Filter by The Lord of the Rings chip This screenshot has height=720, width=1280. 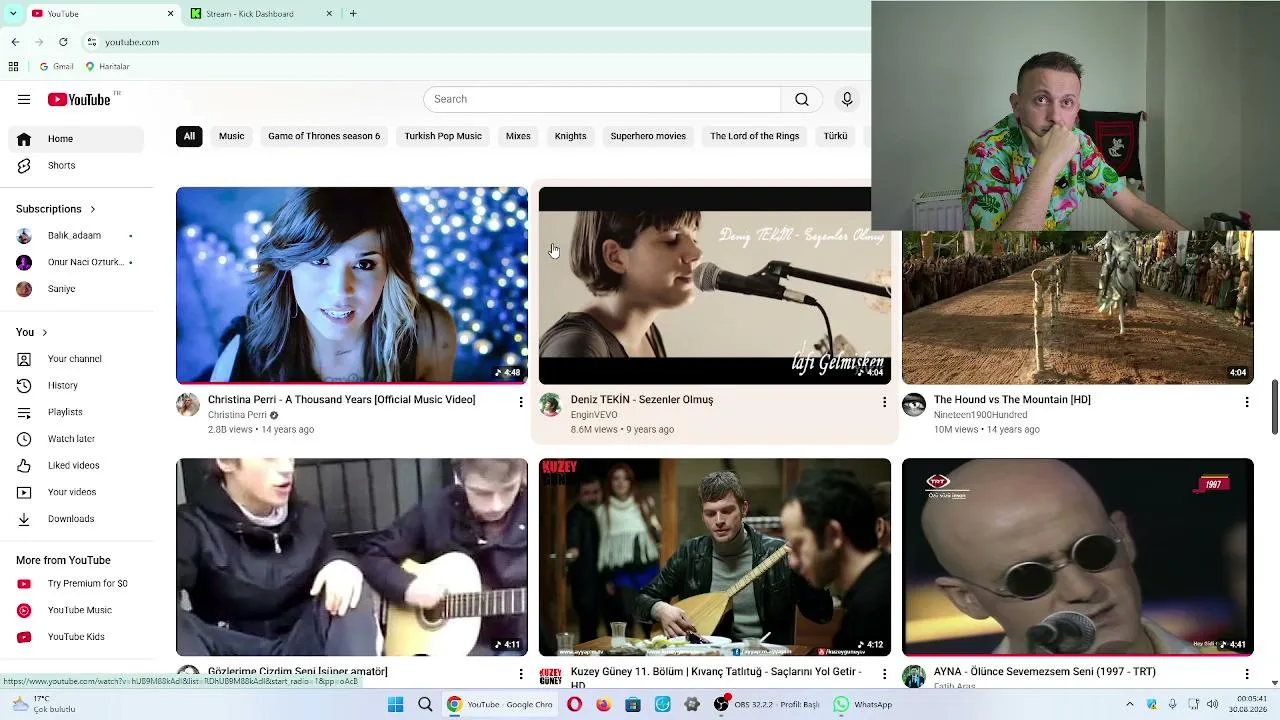(755, 136)
